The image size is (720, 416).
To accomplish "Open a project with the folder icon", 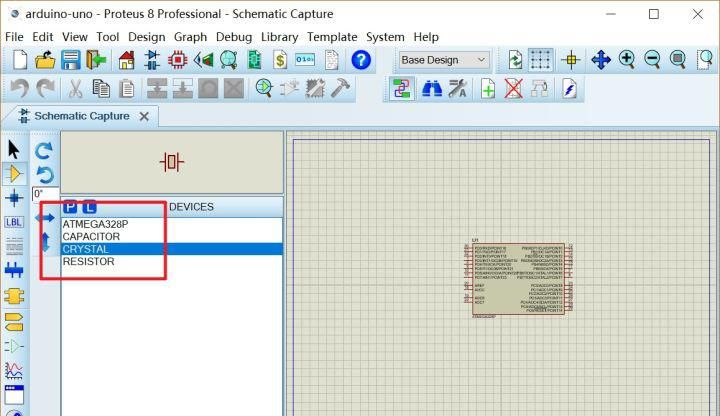I will click(x=45, y=60).
